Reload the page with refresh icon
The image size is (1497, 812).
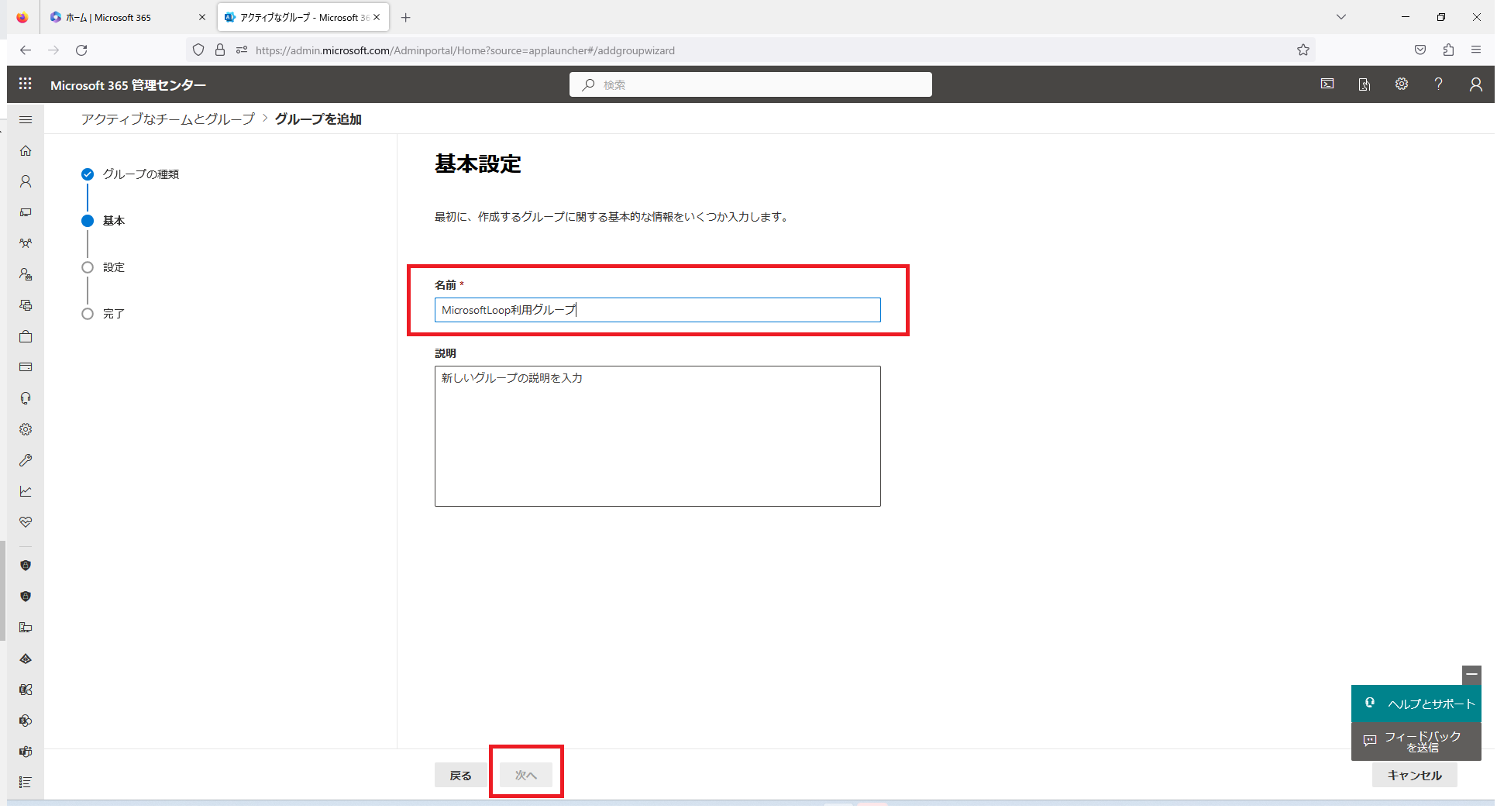(81, 50)
